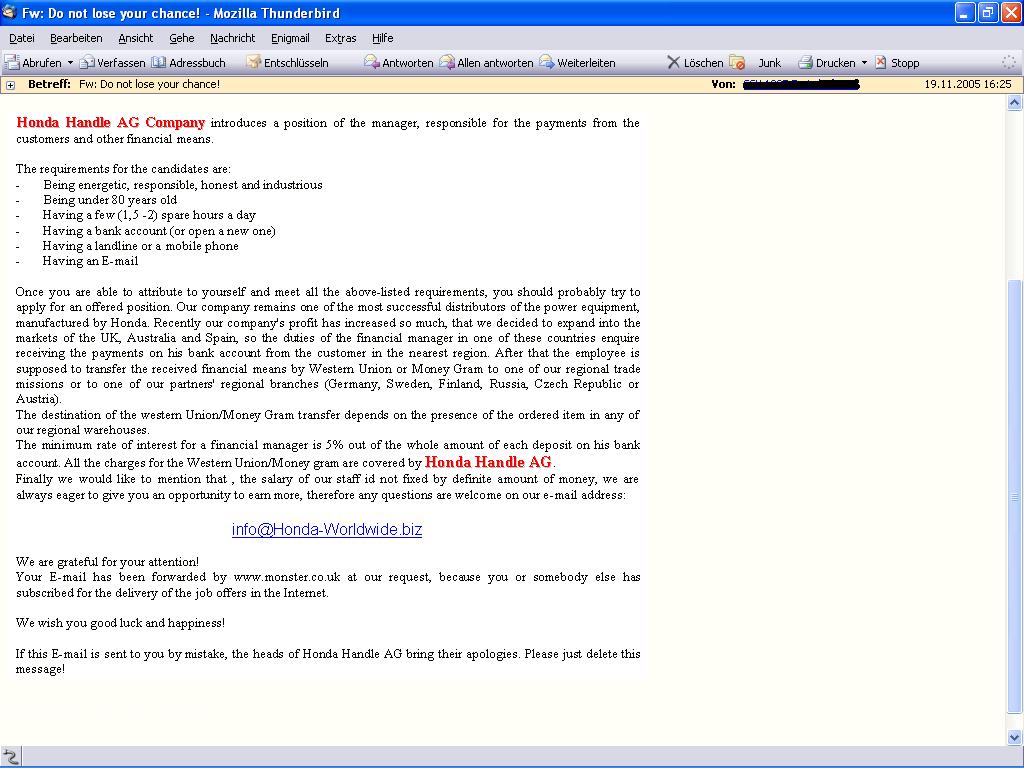The height and width of the screenshot is (768, 1024).
Task: Open the Drucken dropdown arrow
Action: pyautogui.click(x=864, y=63)
